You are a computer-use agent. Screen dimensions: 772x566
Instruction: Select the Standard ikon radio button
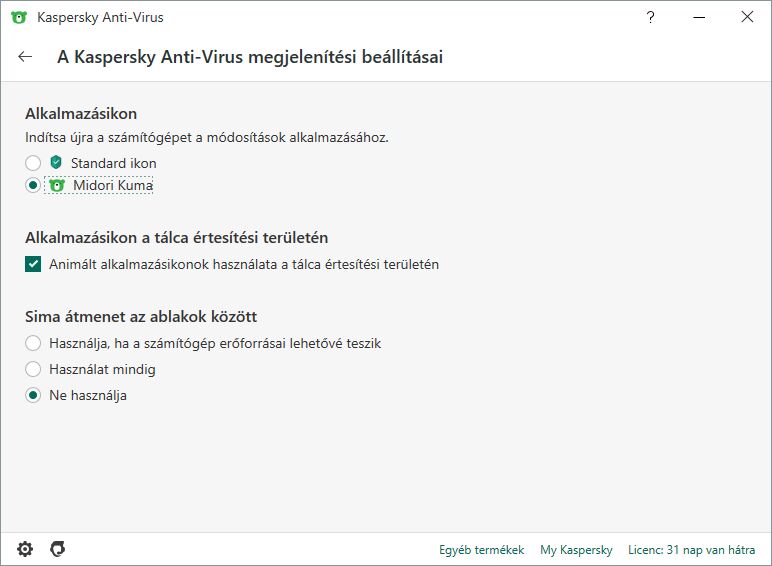point(33,163)
